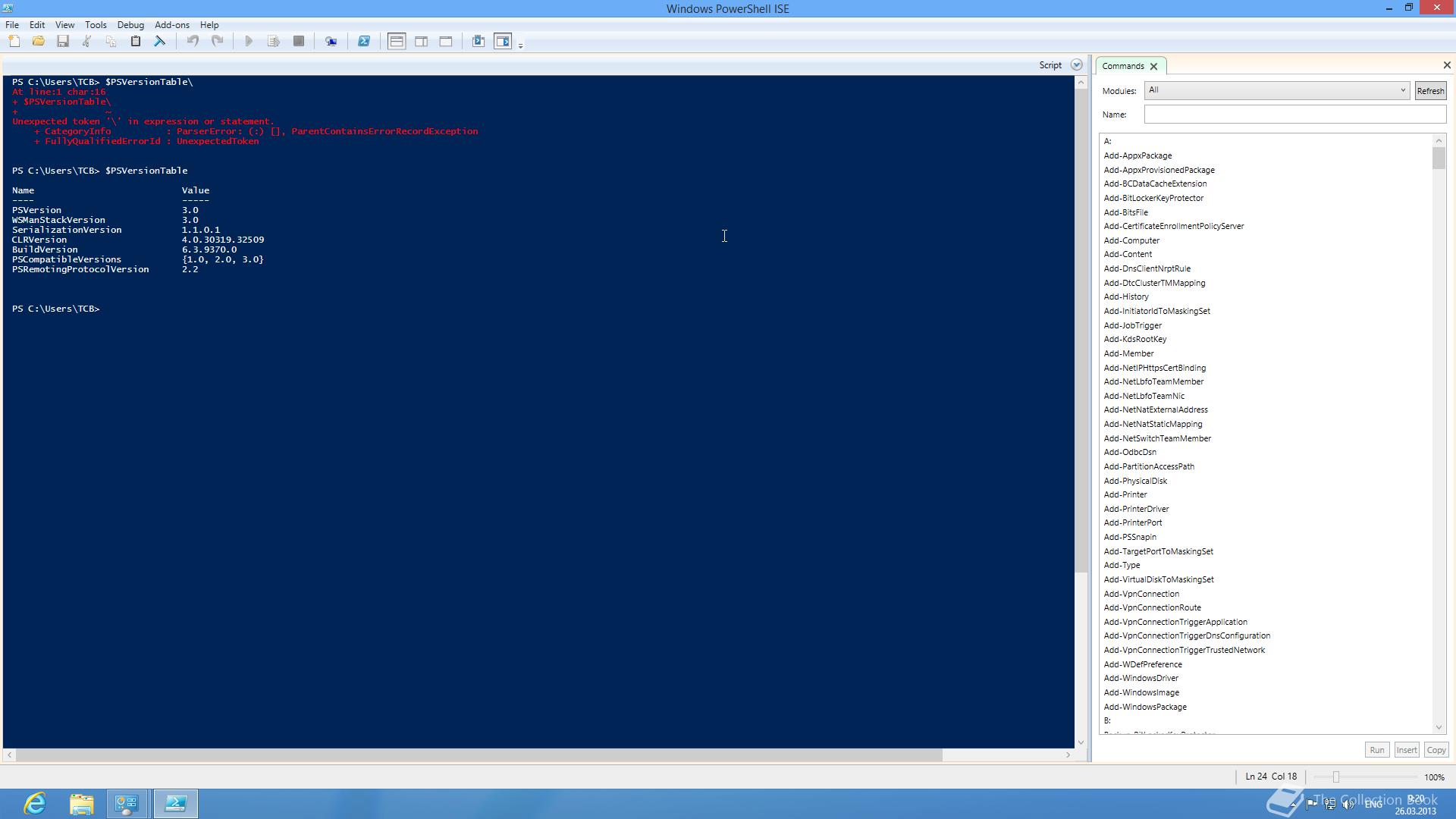Open New Remote PowerShell Tab
This screenshot has height=819, width=1456.
331,42
